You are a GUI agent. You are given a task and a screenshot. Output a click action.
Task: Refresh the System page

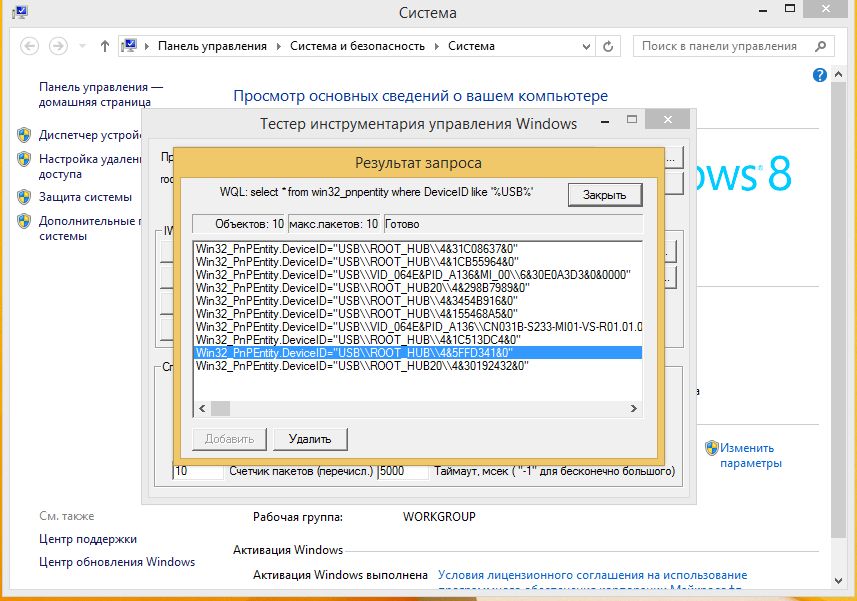point(608,46)
